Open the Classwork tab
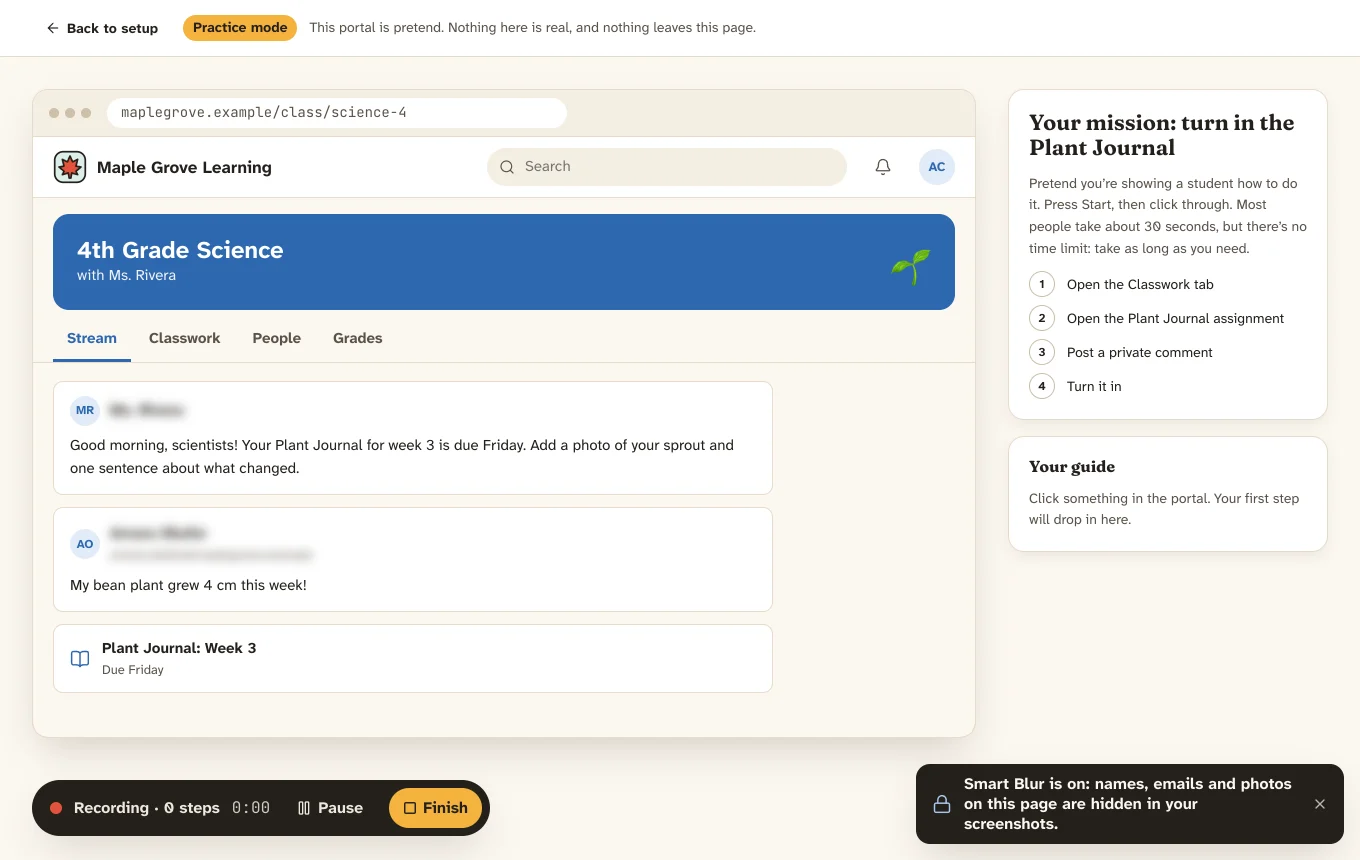This screenshot has height=860, width=1360. (185, 338)
